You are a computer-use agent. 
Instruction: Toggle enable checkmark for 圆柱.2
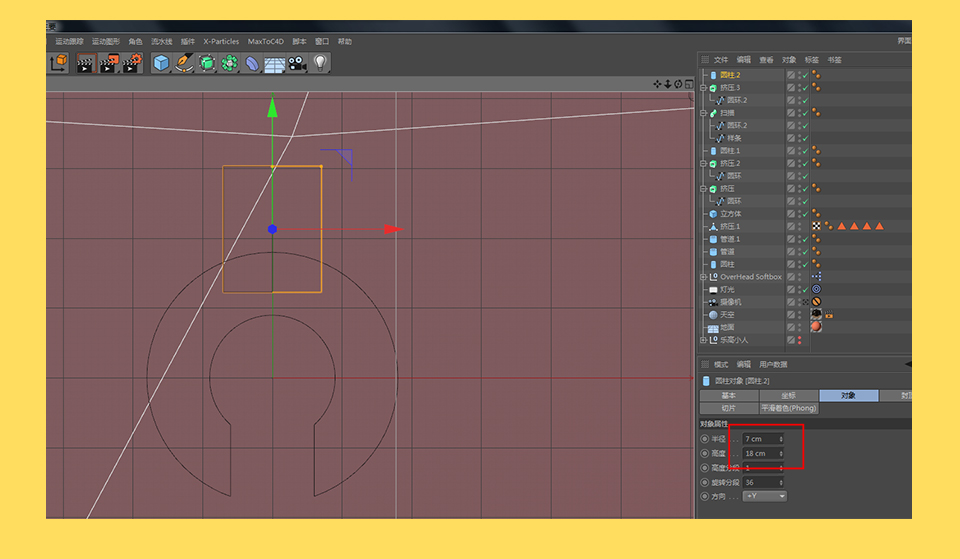tap(806, 75)
